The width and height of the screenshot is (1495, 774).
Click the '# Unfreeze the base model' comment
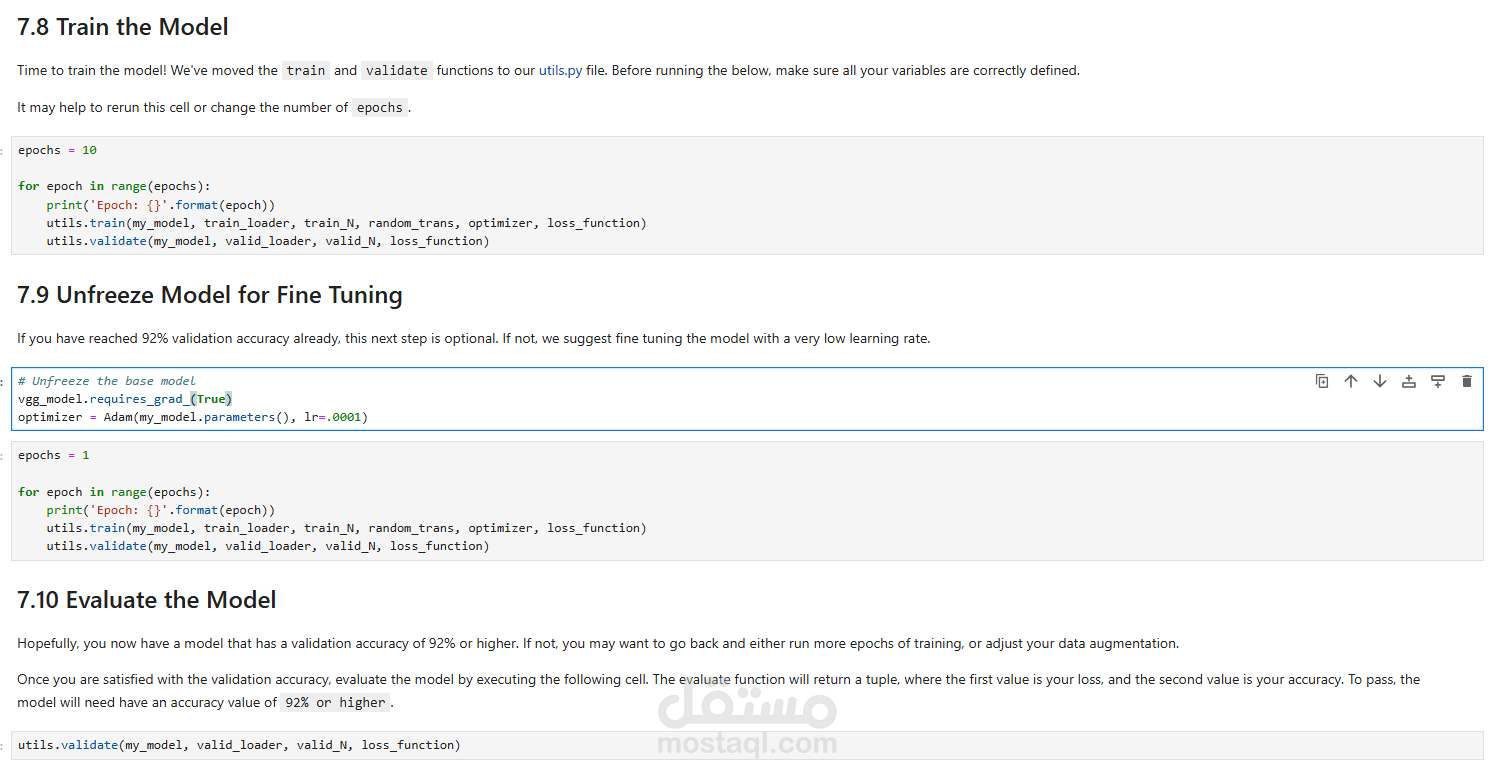point(107,381)
